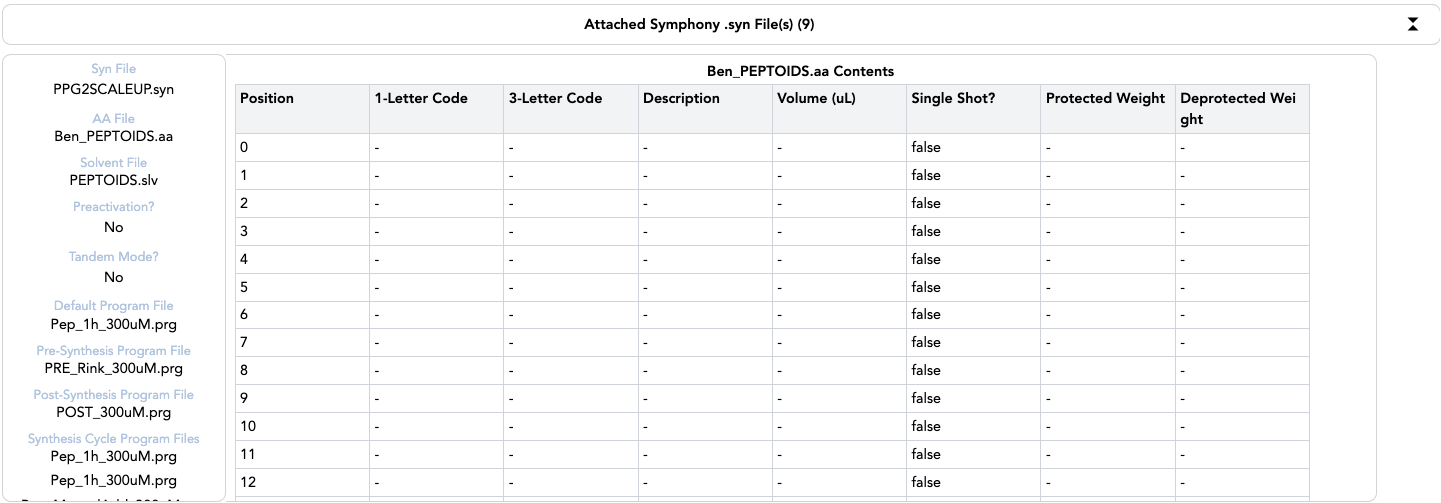Click the 1-Letter Code column header
Image resolution: width=1441 pixels, height=503 pixels.
421,98
